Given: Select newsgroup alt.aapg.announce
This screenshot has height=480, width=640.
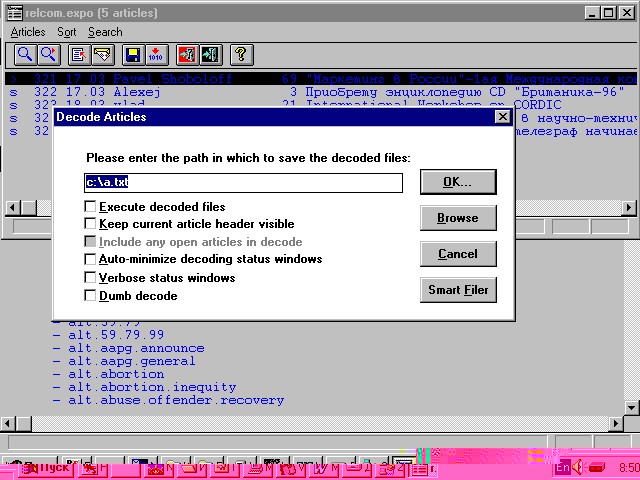Looking at the screenshot, I should tap(136, 348).
